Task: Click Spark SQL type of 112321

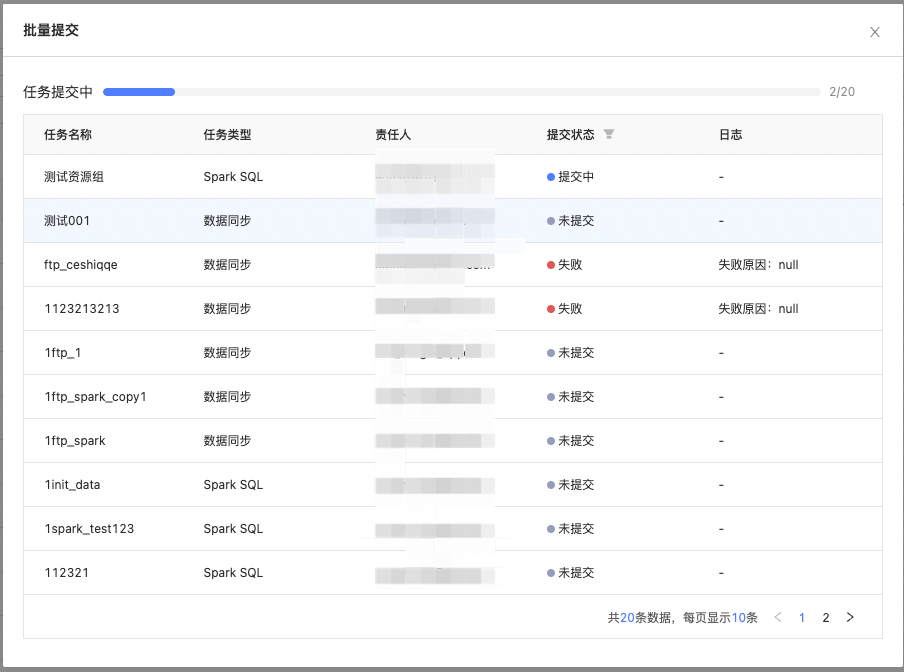Action: coord(233,573)
